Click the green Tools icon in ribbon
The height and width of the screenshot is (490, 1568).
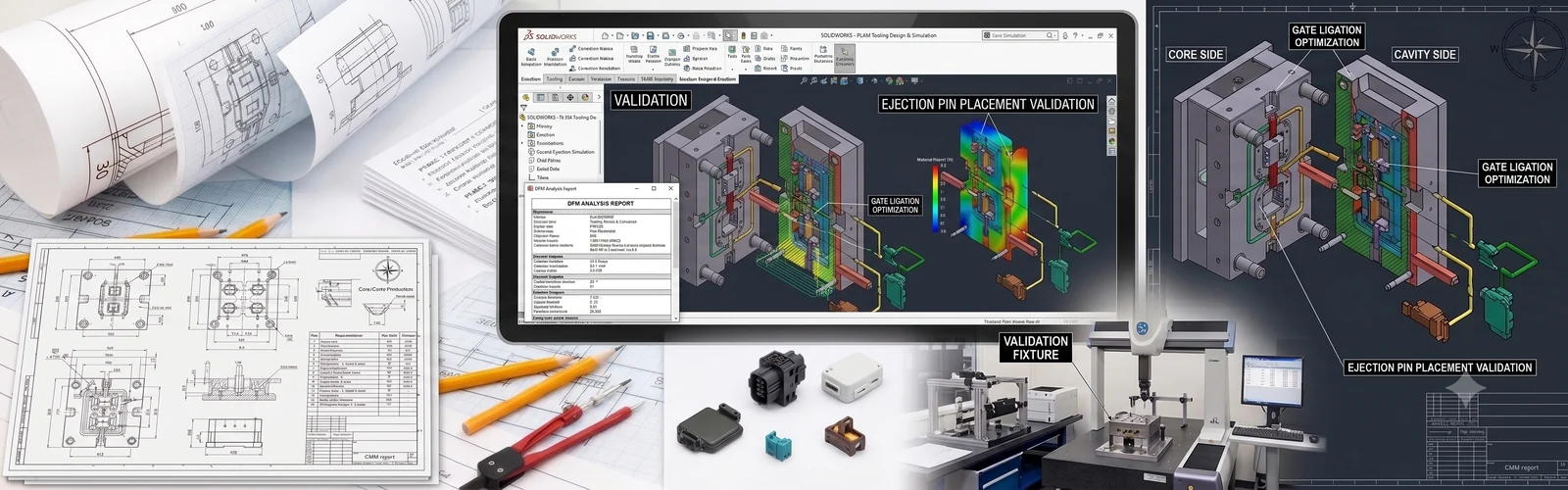tap(732, 49)
